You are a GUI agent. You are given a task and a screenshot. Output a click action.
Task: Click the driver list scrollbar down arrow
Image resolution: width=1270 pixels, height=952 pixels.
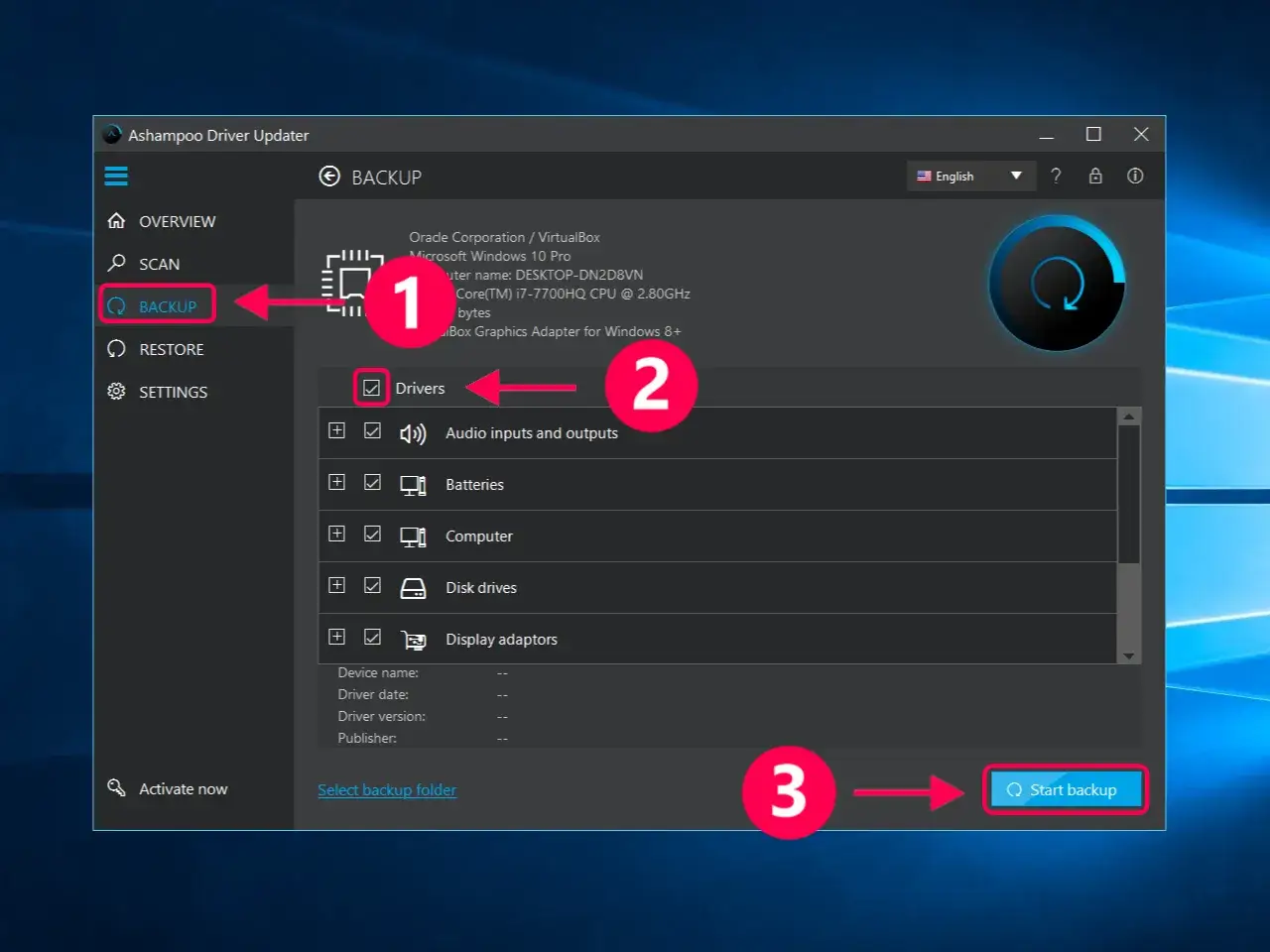pos(1128,655)
